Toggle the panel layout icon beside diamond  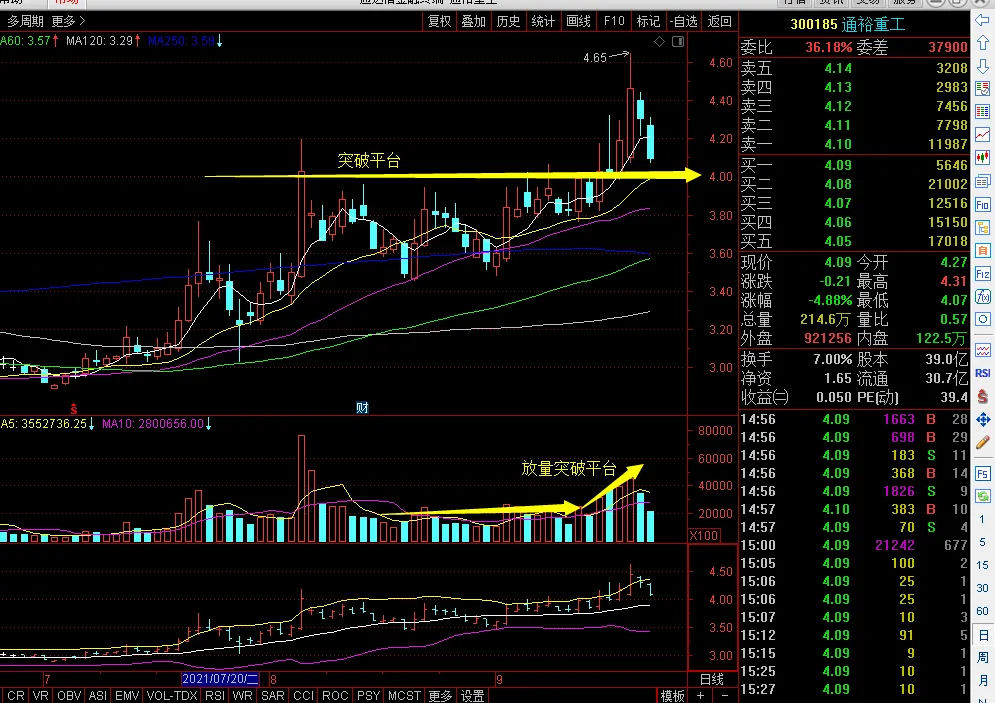click(x=678, y=42)
